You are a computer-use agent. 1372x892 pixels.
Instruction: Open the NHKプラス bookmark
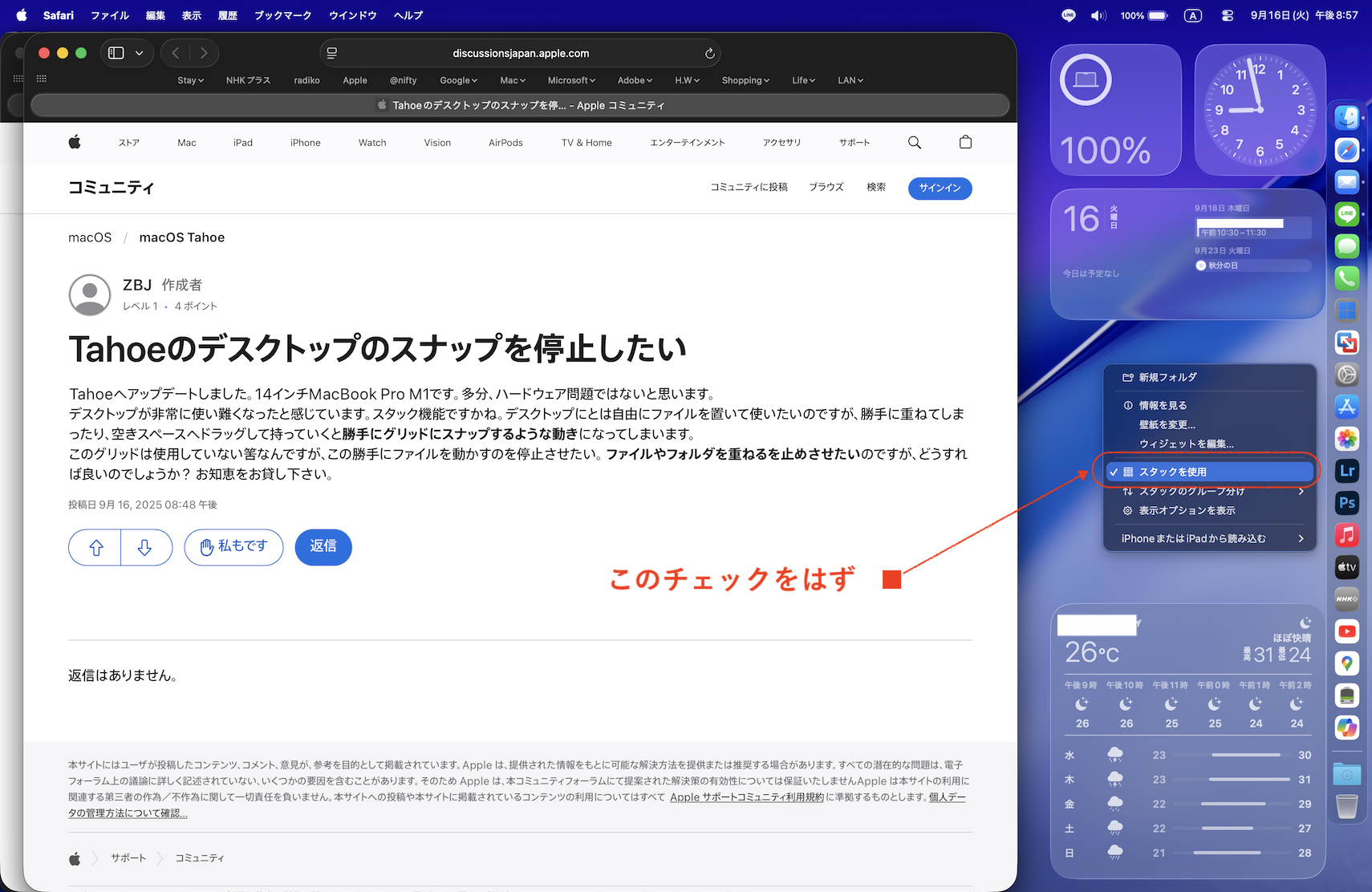coord(248,80)
